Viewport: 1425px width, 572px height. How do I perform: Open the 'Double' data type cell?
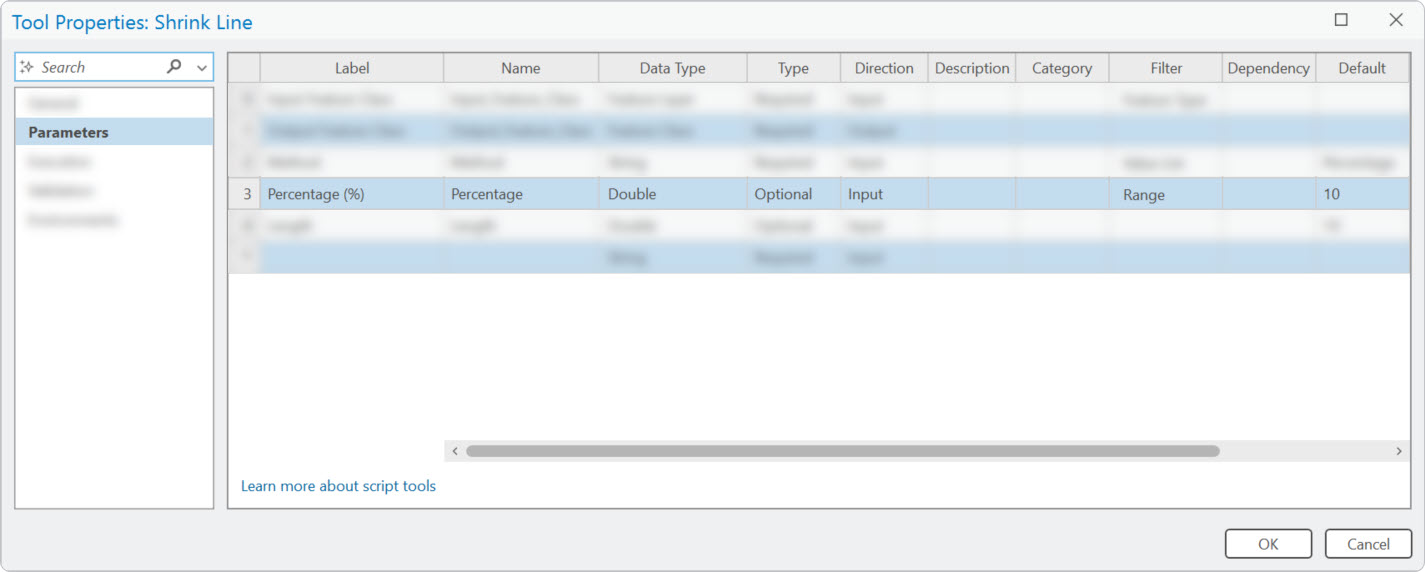673,194
